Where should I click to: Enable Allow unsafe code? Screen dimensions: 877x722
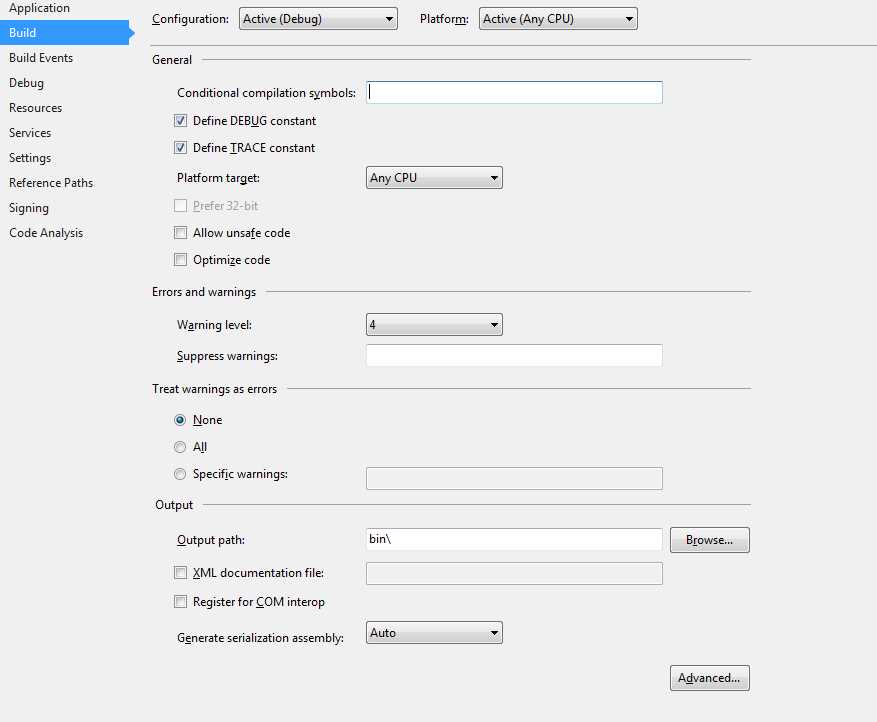[x=180, y=233]
